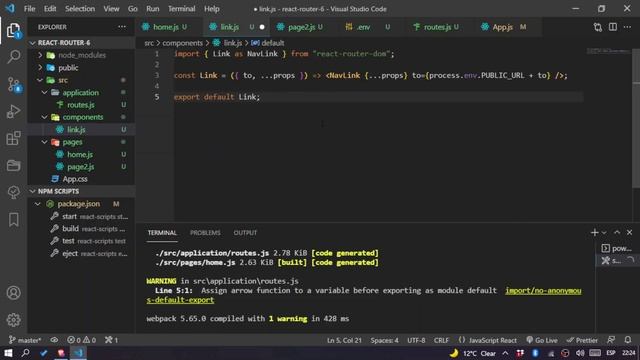The width and height of the screenshot is (640, 360).
Task: Open the project manager folder icon
Action: [x=13, y=165]
